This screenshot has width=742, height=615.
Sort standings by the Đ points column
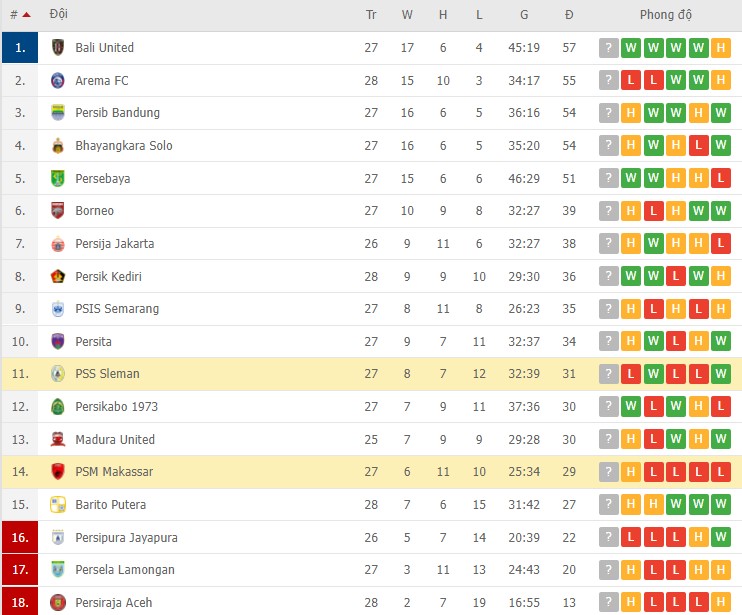569,15
